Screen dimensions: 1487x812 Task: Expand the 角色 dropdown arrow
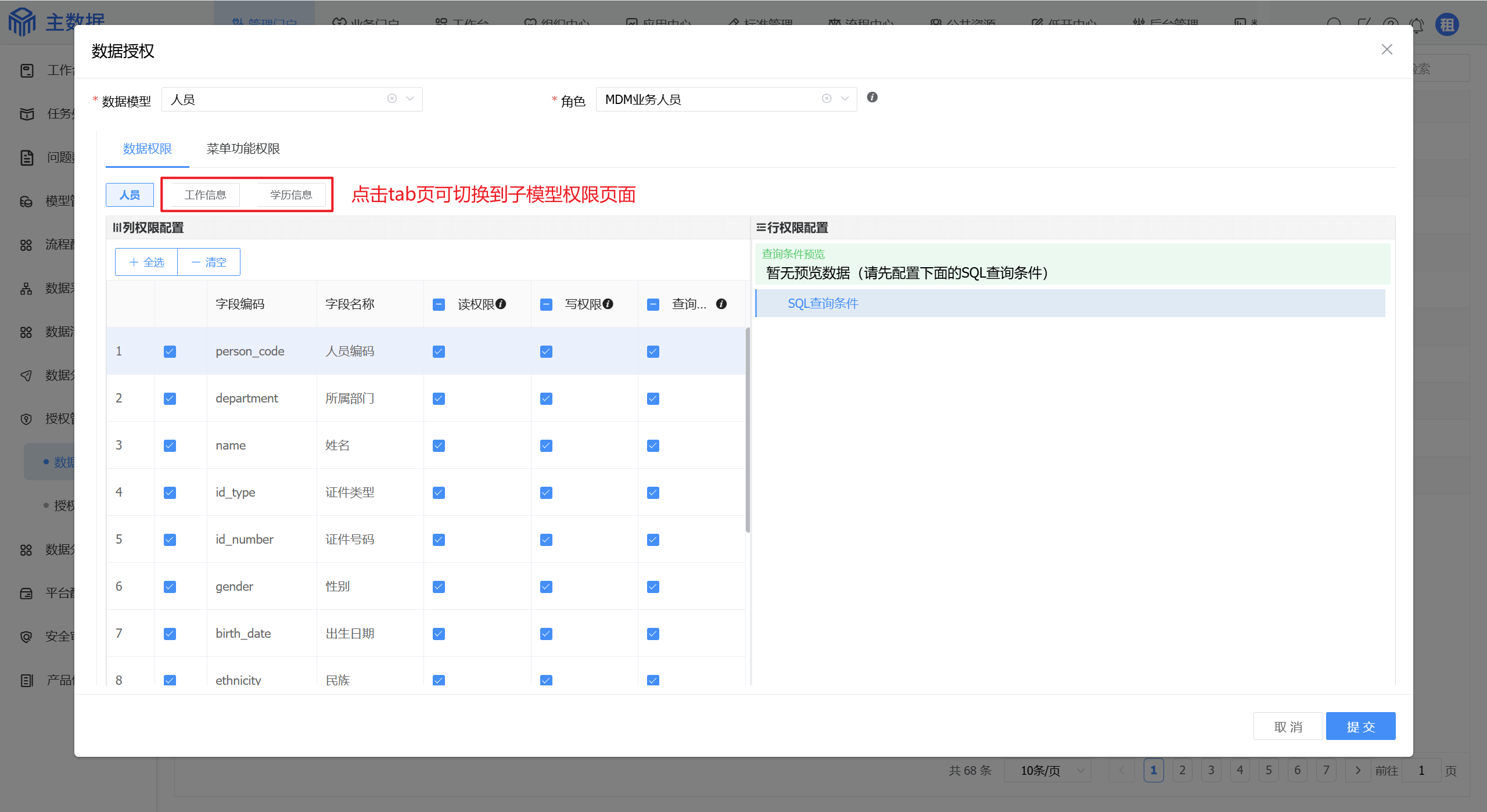[x=845, y=99]
